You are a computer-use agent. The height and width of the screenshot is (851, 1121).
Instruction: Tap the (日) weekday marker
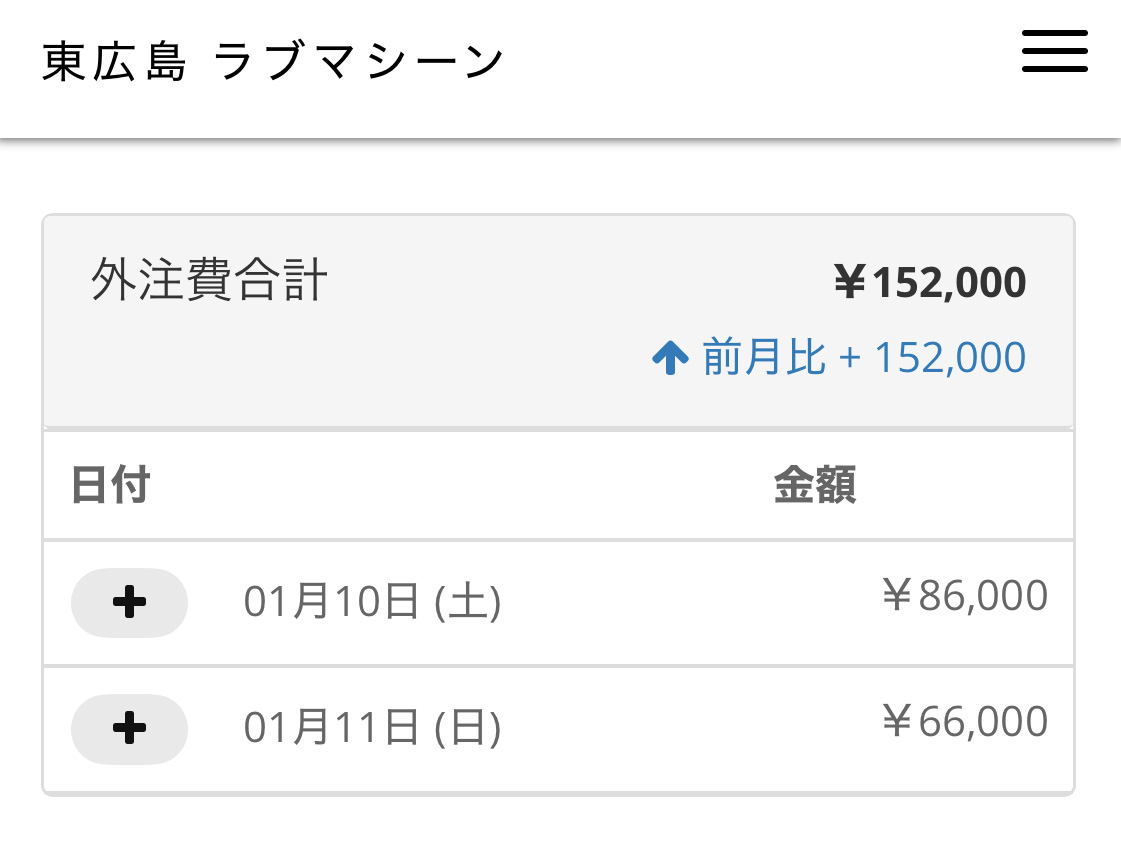(x=468, y=729)
